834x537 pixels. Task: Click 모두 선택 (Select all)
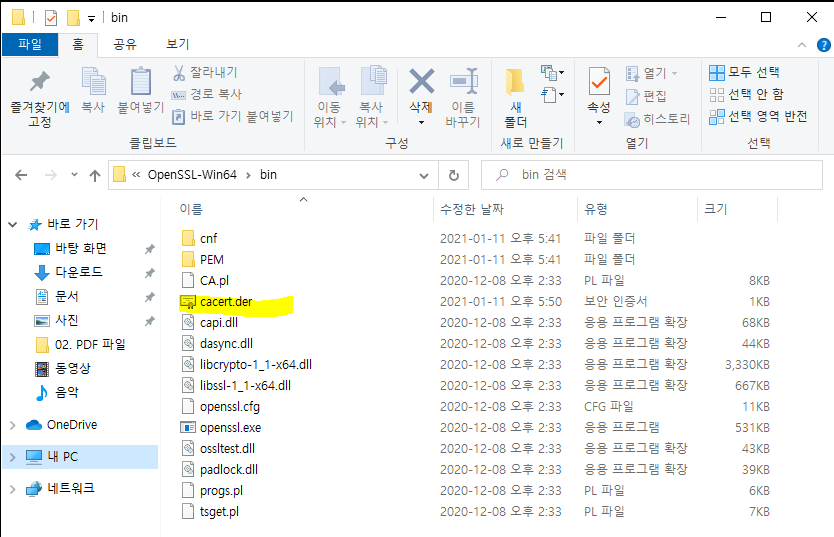pos(745,72)
